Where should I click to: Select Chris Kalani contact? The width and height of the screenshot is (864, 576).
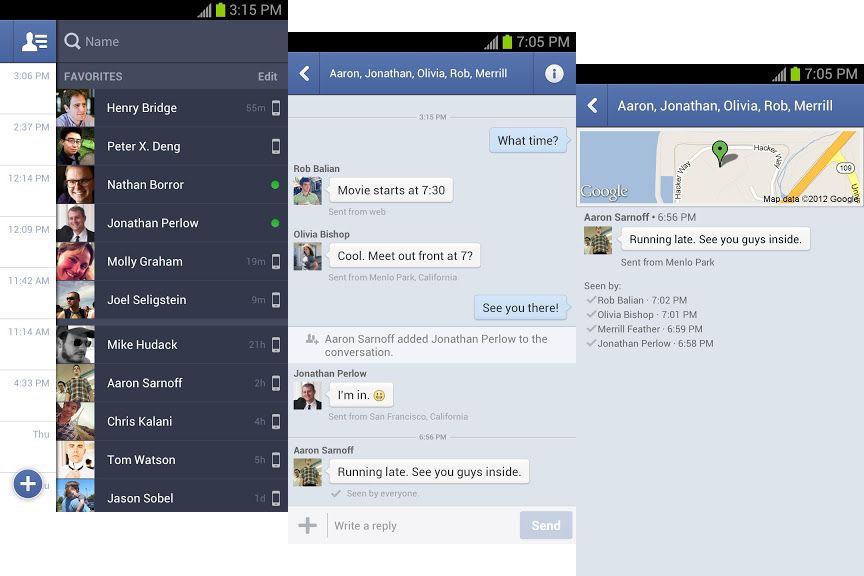pyautogui.click(x=172, y=422)
